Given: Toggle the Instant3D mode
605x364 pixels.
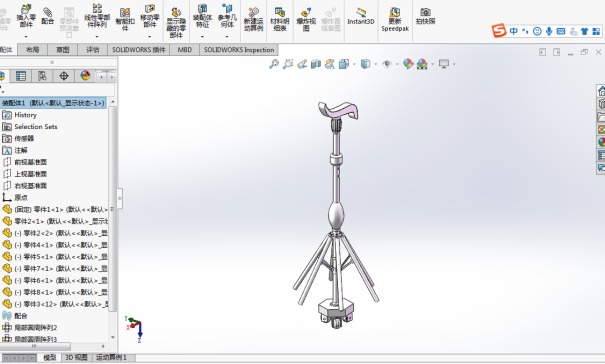Looking at the screenshot, I should (x=361, y=16).
